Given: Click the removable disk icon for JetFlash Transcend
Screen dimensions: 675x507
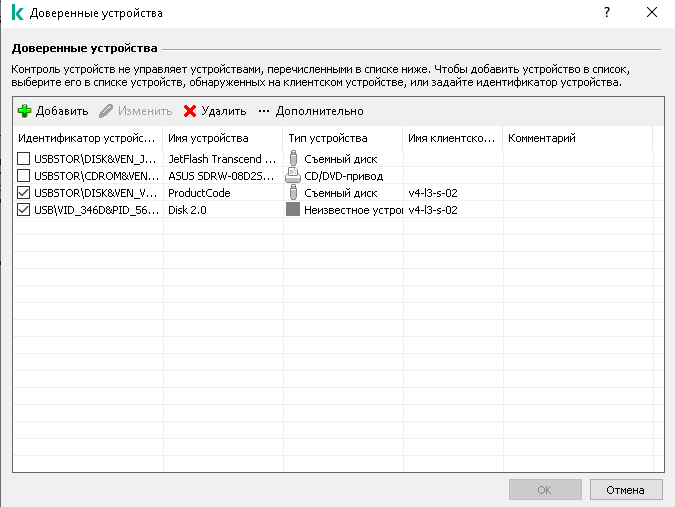Looking at the screenshot, I should 293,158.
